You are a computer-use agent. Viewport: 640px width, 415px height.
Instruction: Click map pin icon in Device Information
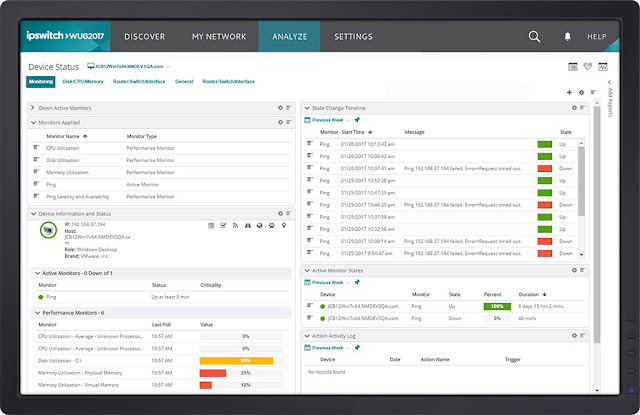pyautogui.click(x=284, y=226)
